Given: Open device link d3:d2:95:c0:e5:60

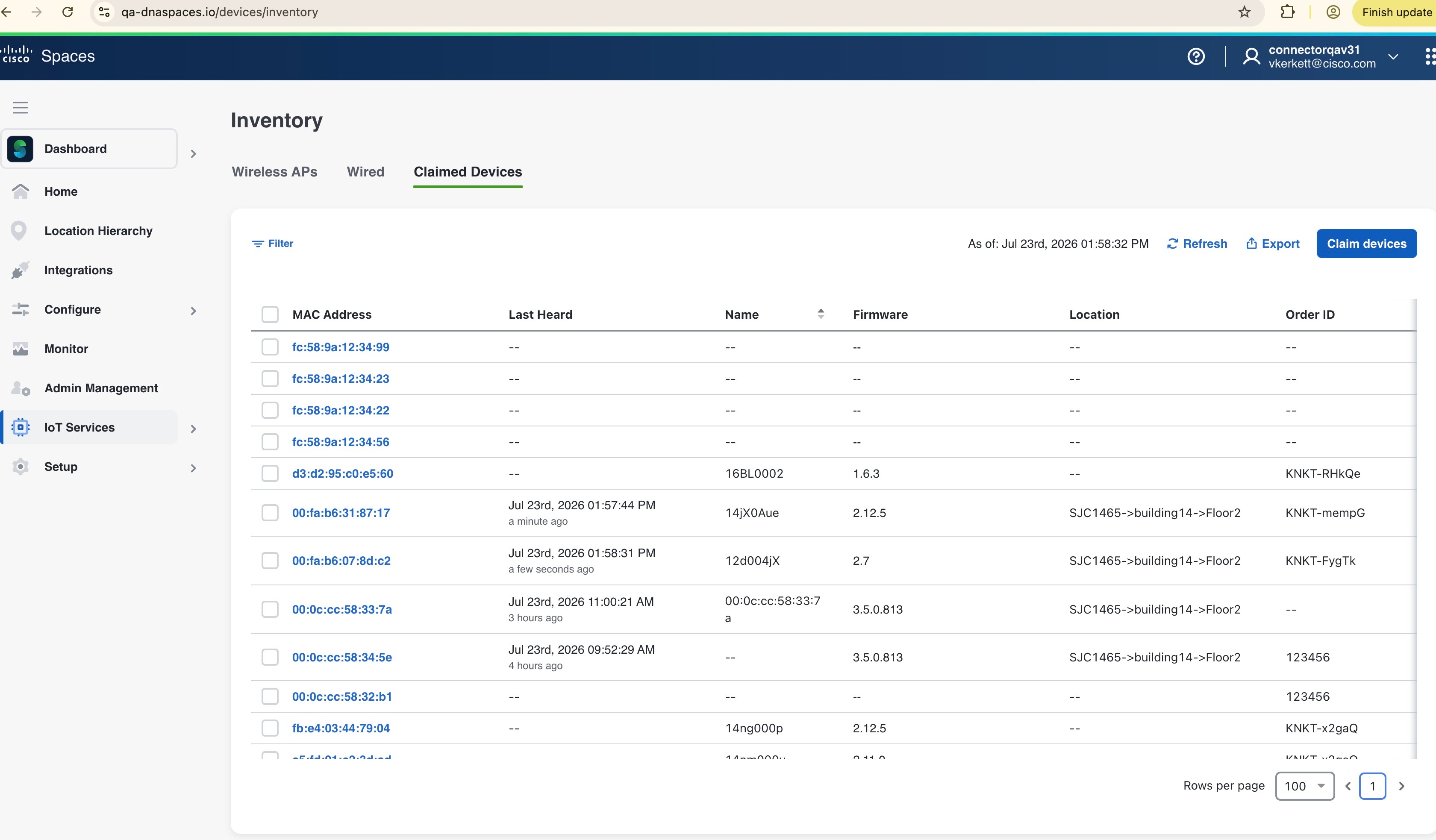Looking at the screenshot, I should tap(342, 473).
